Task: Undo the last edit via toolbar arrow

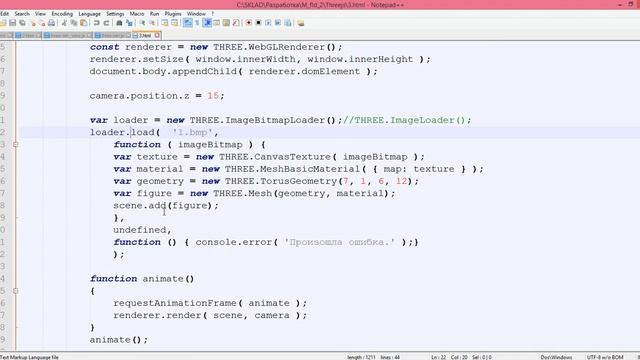Action: pyautogui.click(x=96, y=23)
